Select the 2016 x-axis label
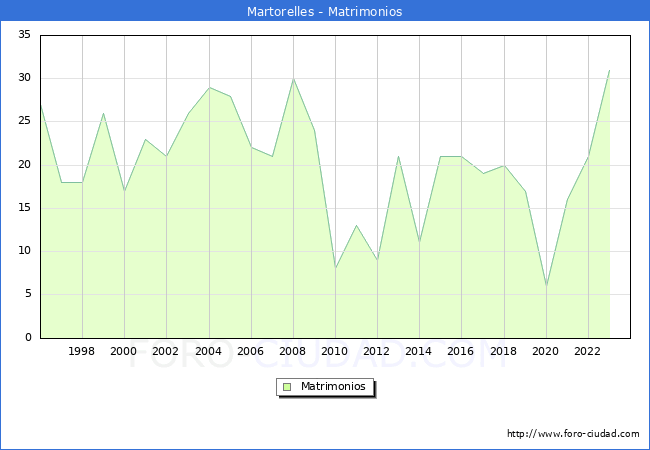 click(461, 352)
